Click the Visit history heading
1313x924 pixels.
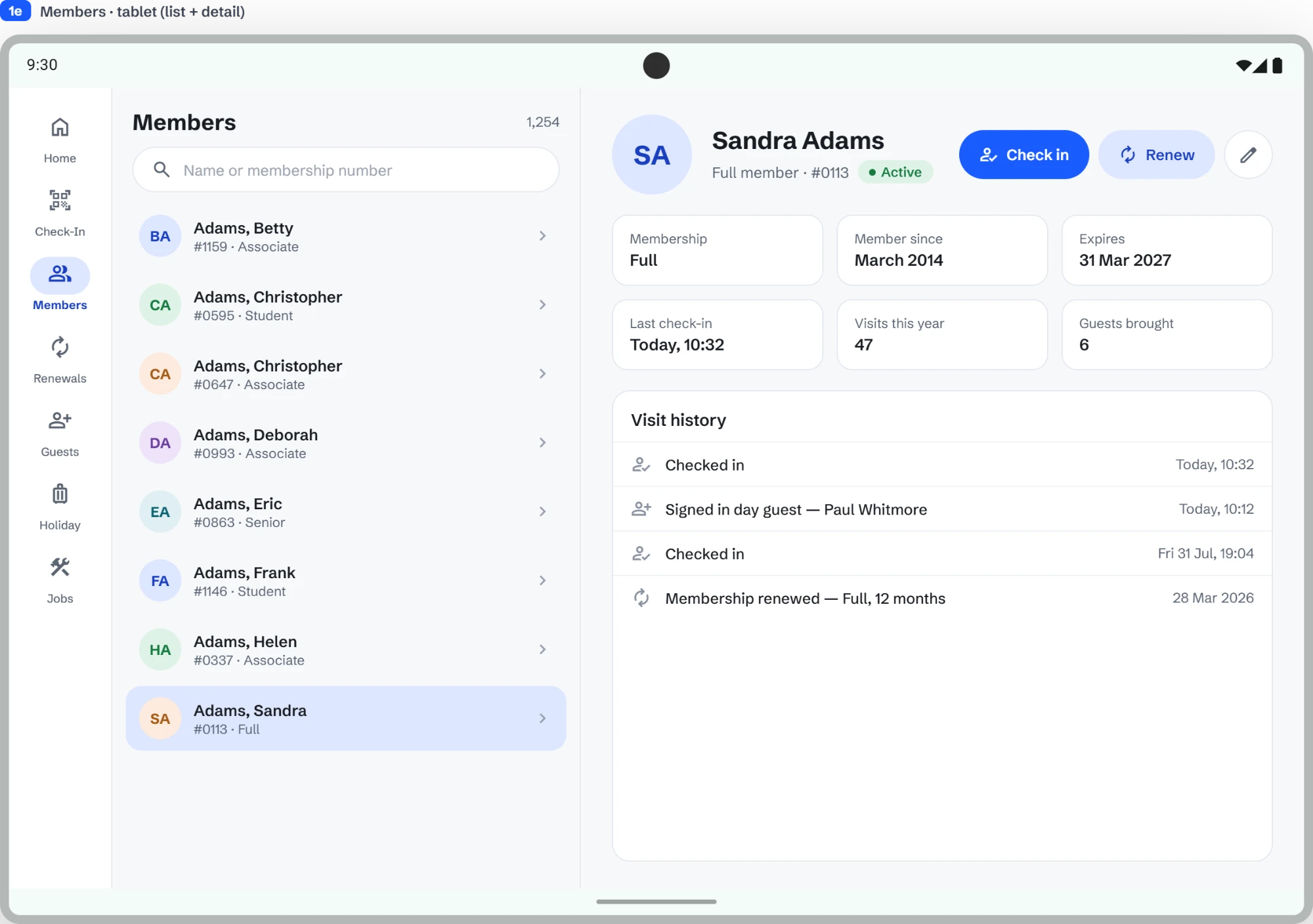678,420
